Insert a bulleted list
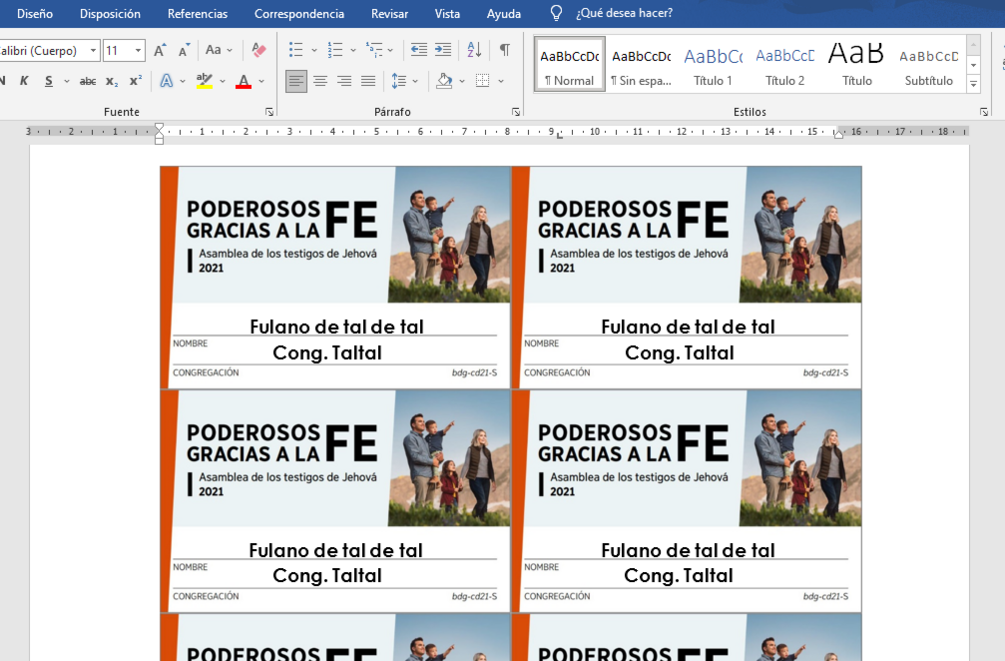Image resolution: width=1005 pixels, height=661 pixels. 295,50
